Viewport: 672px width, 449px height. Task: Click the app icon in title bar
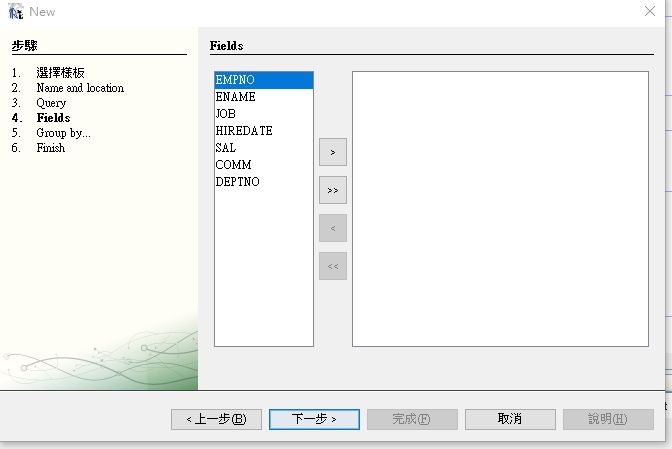[x=15, y=12]
